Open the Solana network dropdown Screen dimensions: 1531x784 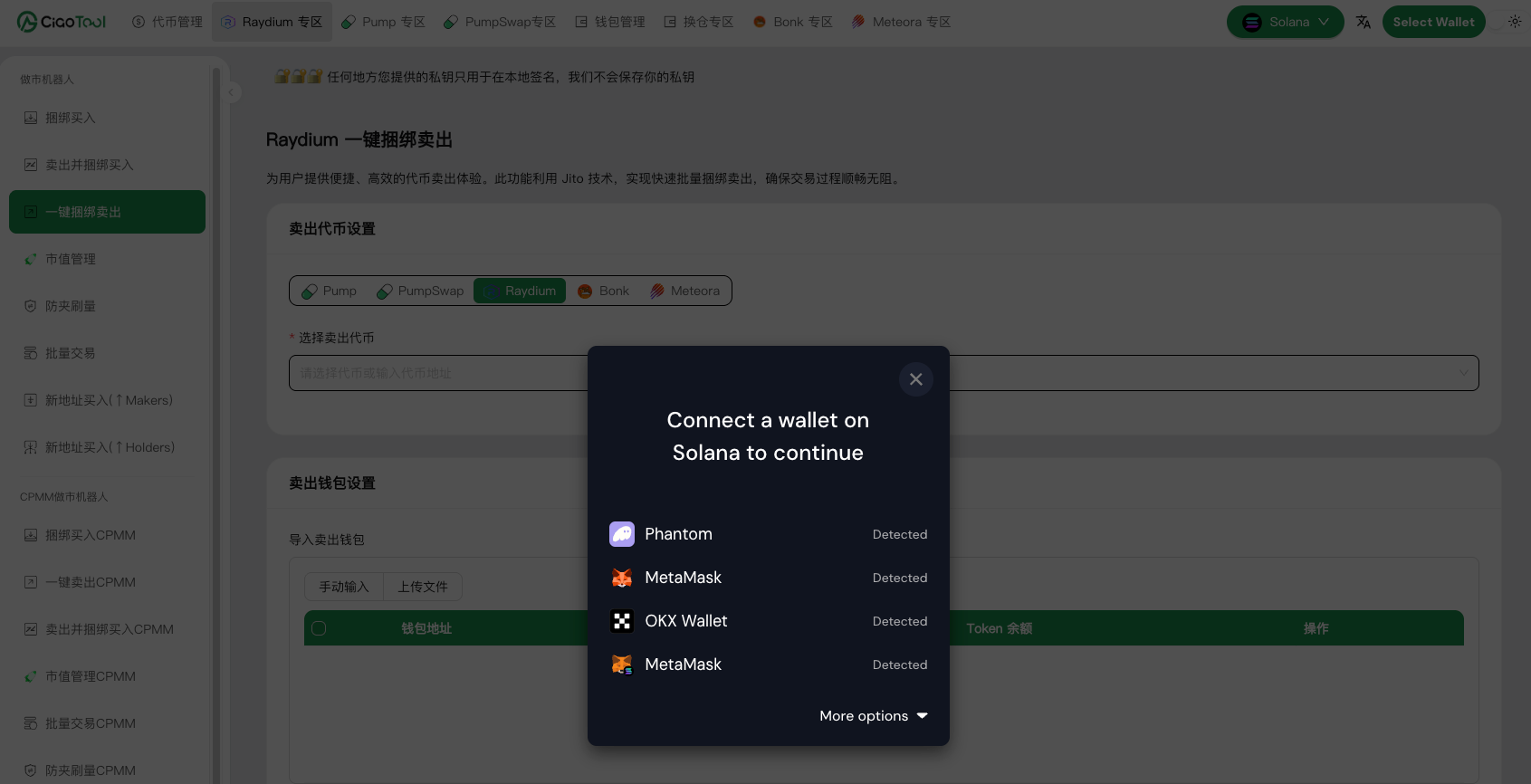[x=1285, y=22]
